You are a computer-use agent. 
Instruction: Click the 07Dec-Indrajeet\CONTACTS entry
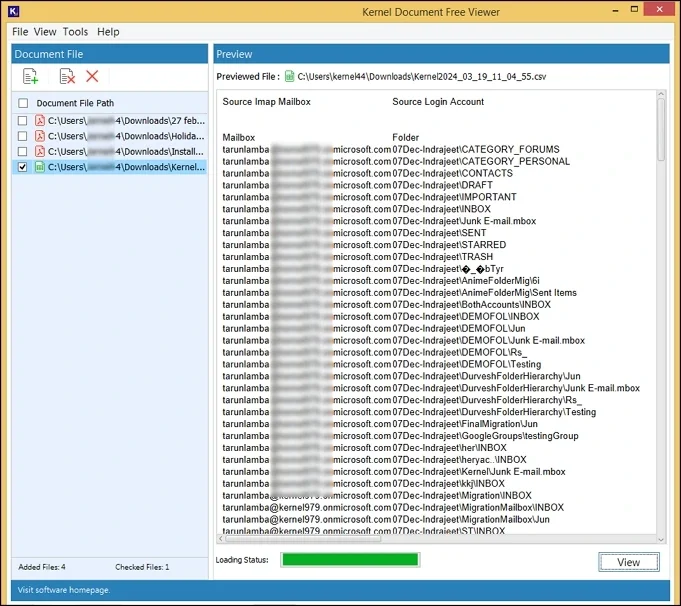click(453, 173)
